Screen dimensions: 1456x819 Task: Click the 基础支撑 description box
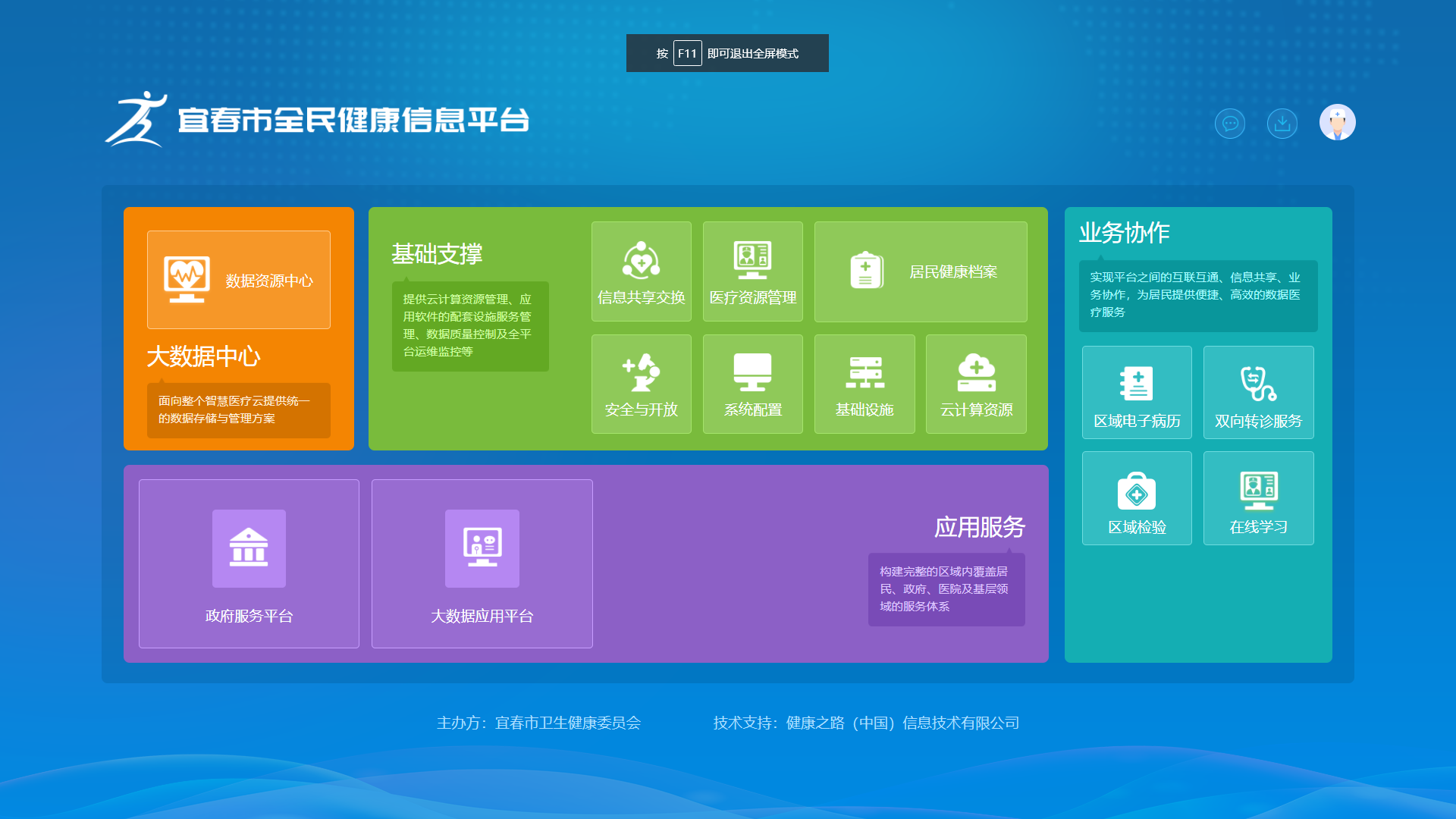pyautogui.click(x=470, y=326)
